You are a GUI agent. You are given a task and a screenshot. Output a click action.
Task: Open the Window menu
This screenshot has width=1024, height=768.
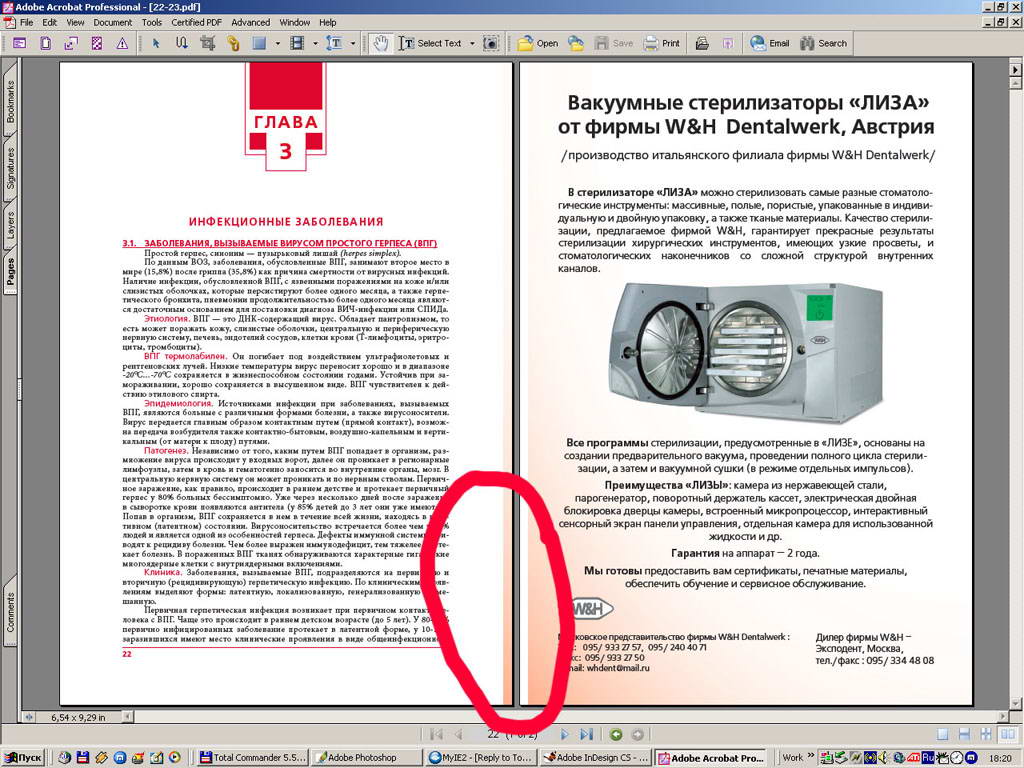(295, 22)
